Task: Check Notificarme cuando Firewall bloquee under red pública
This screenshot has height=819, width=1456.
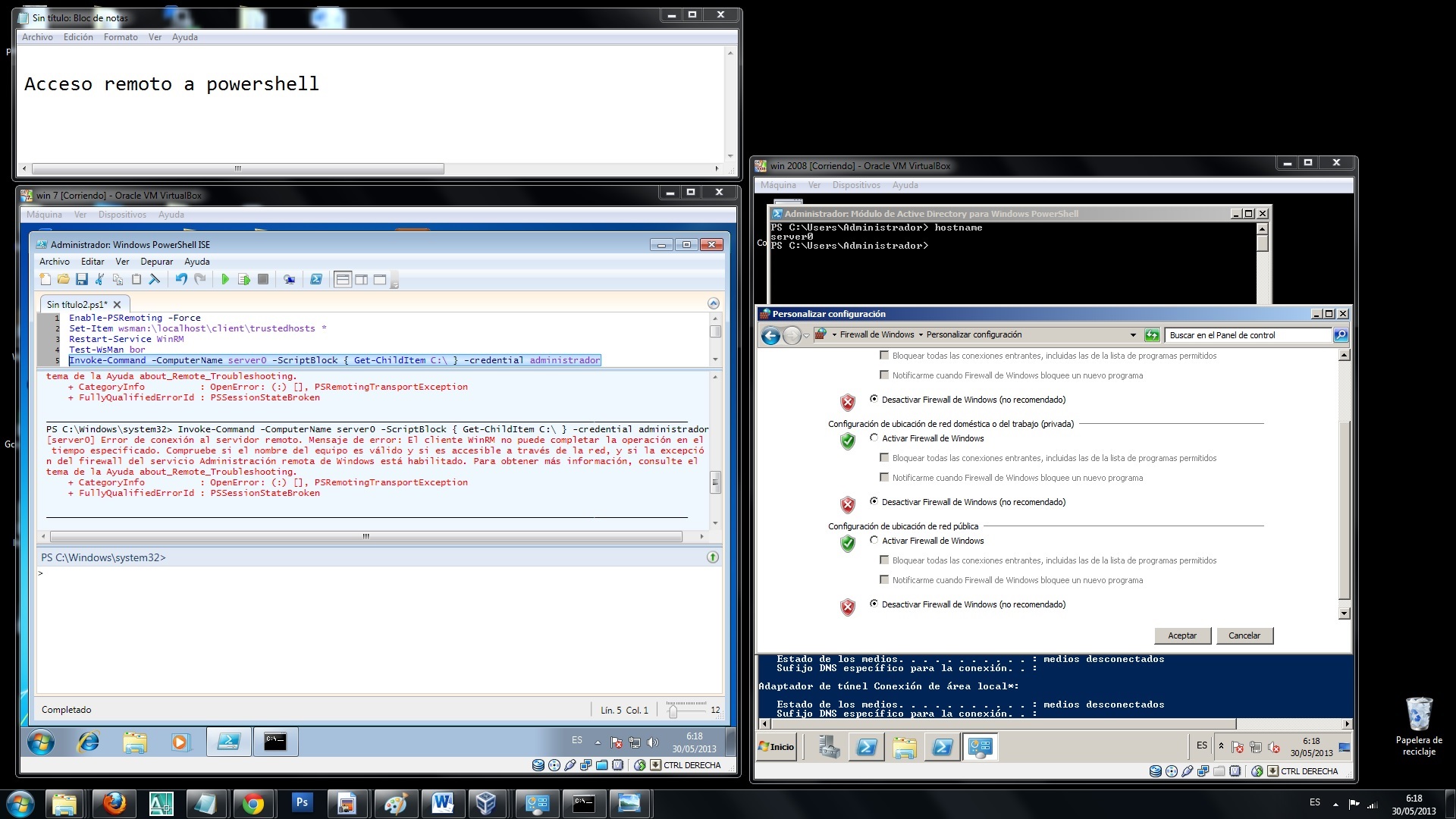Action: 884,580
